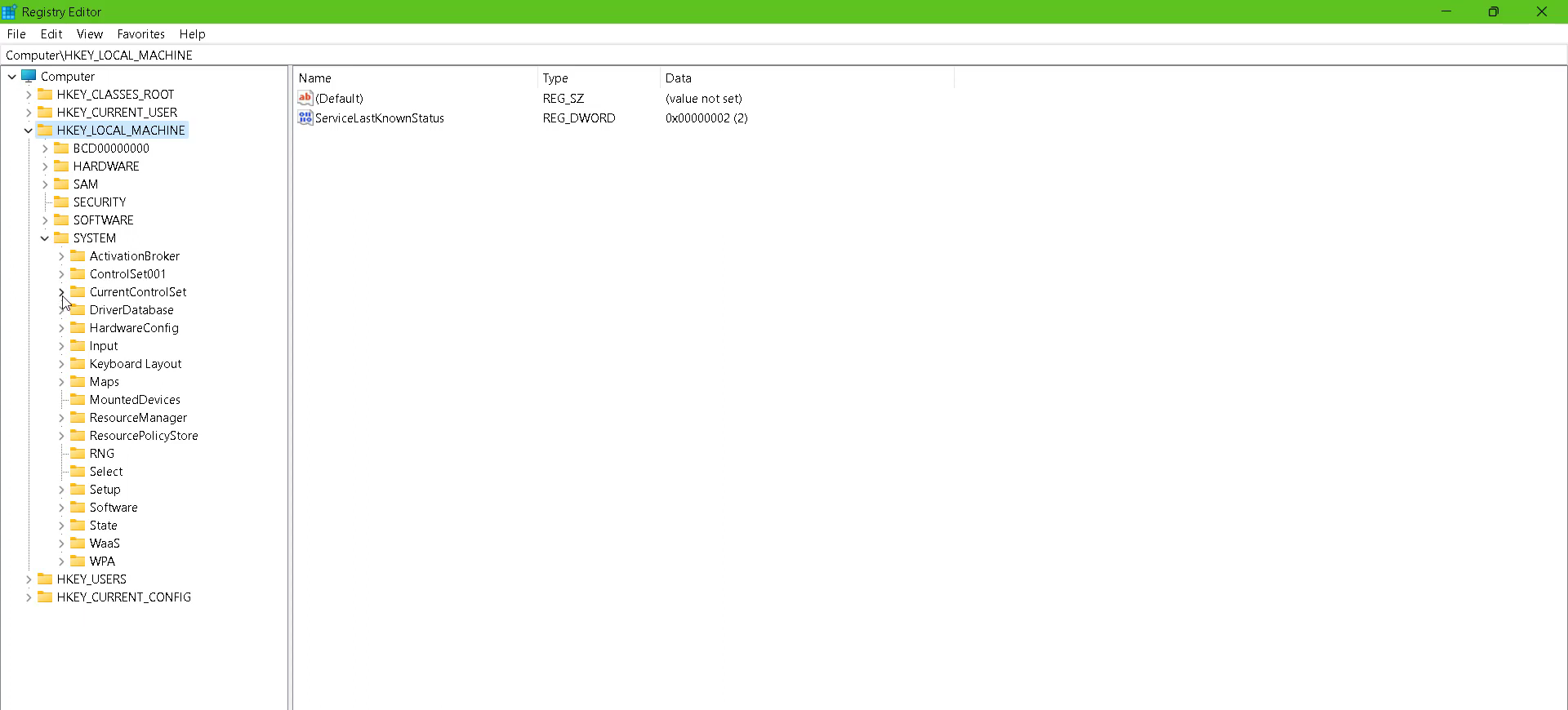
Task: Select the Maps key
Action: coord(105,382)
